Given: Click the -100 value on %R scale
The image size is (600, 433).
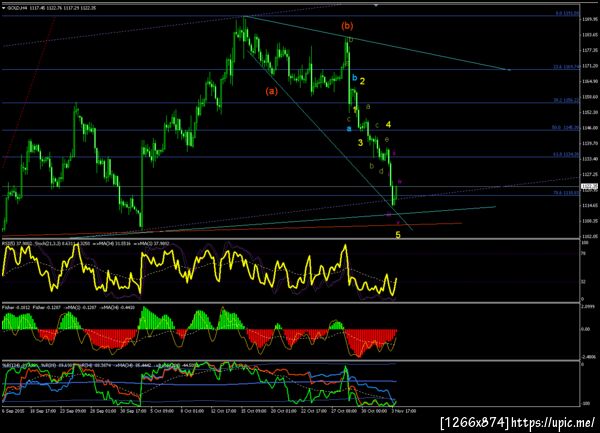Looking at the screenshot, I should tap(586, 403).
